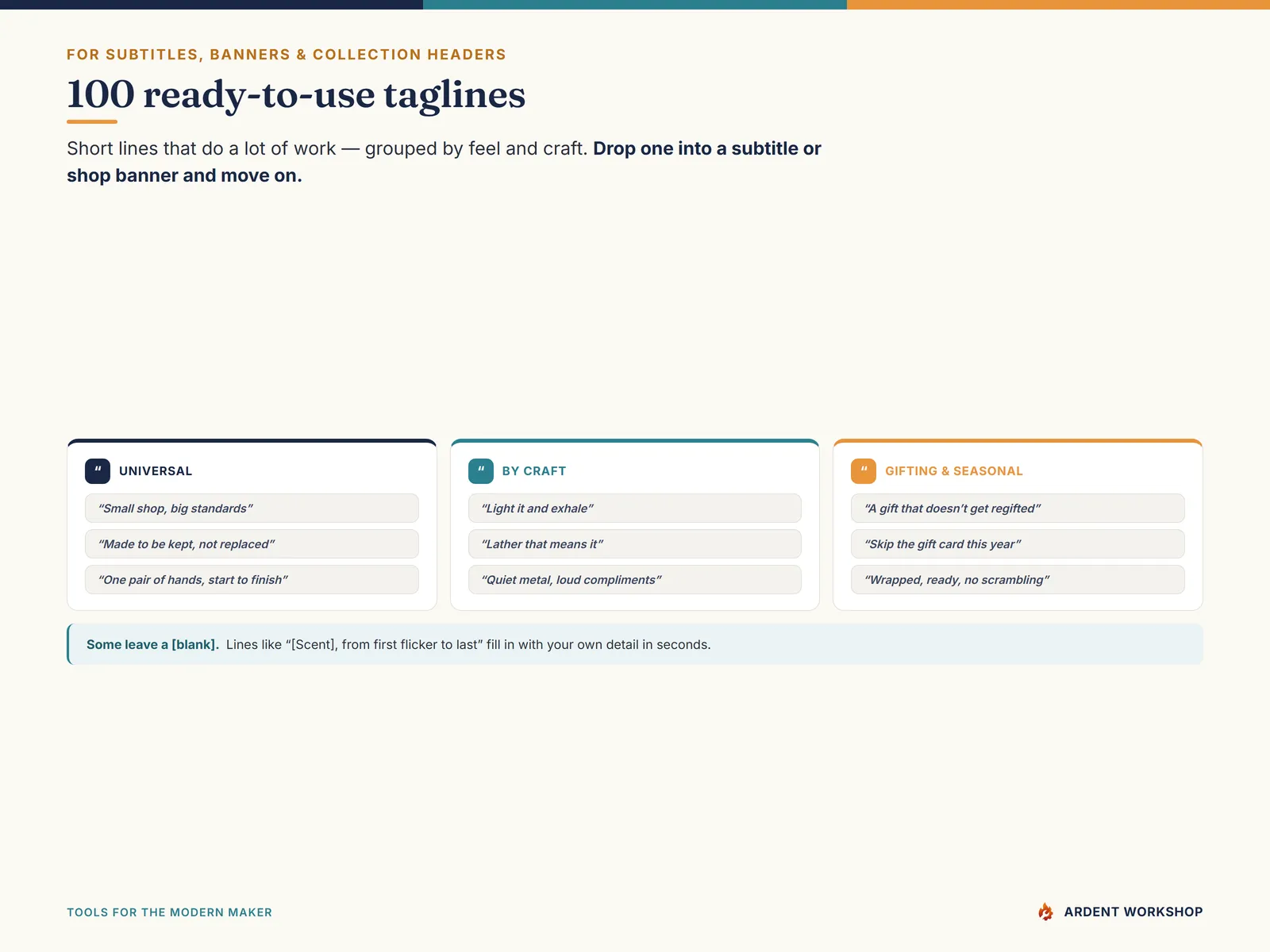Select the "Wrapped, ready, no scrambling" tagline

1018,580
